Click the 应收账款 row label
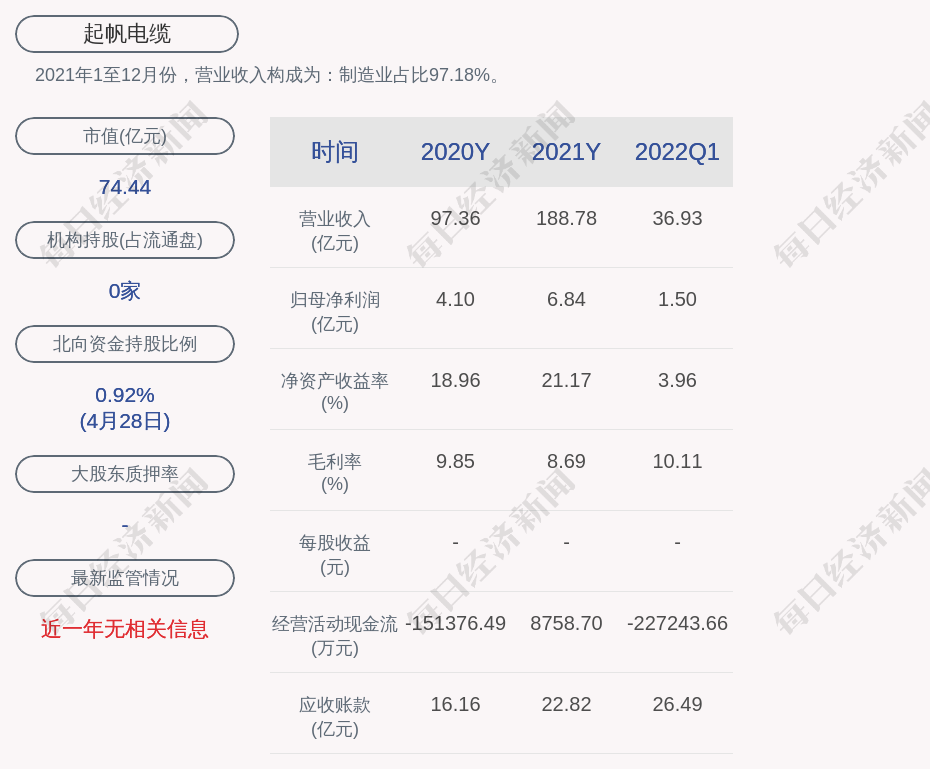 pos(335,717)
